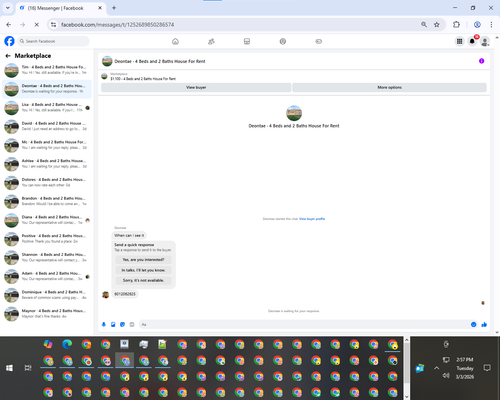Open the Facebook menu grid icon

[x=459, y=41]
